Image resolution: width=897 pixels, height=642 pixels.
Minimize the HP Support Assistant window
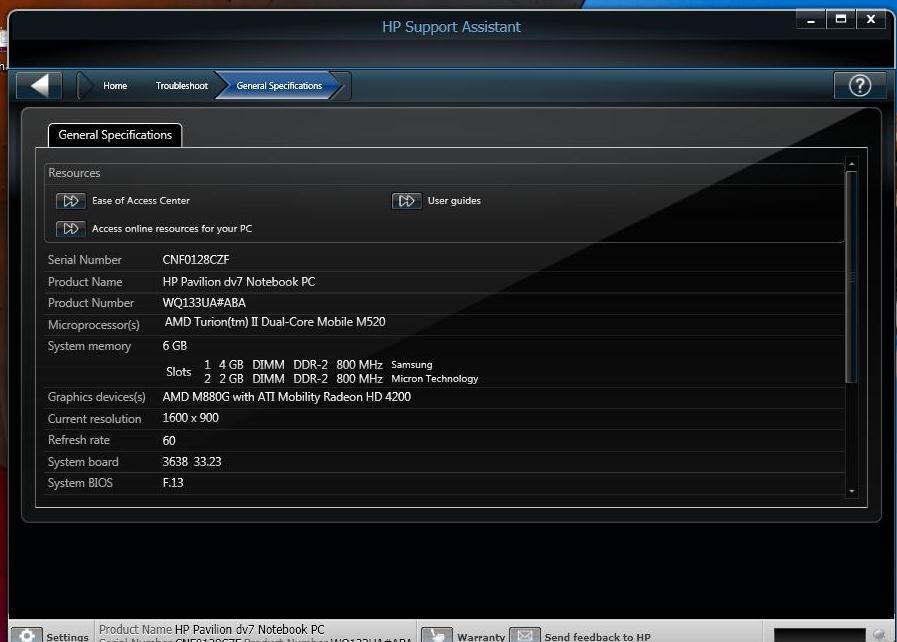click(x=811, y=19)
